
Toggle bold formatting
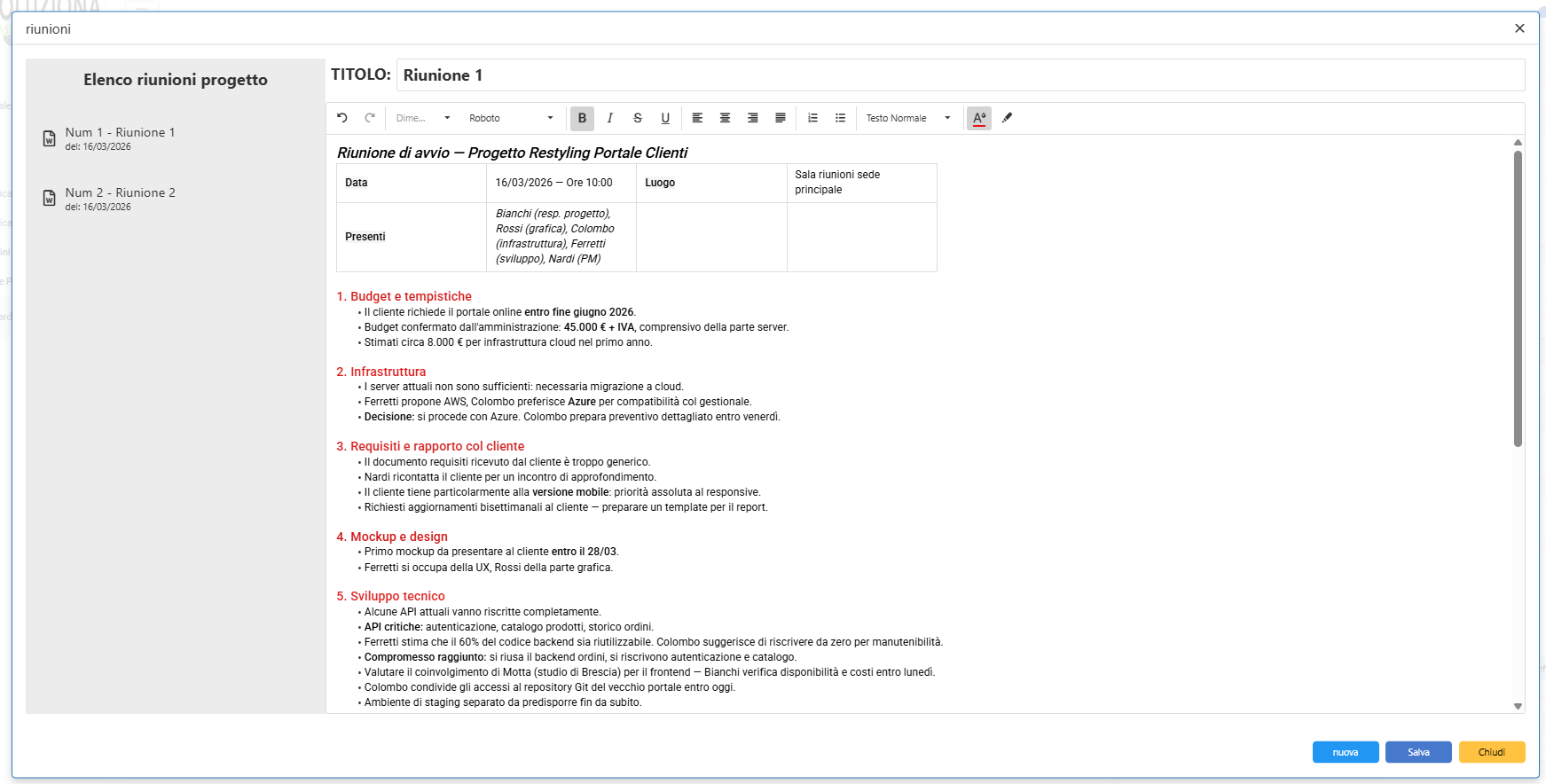[x=582, y=118]
